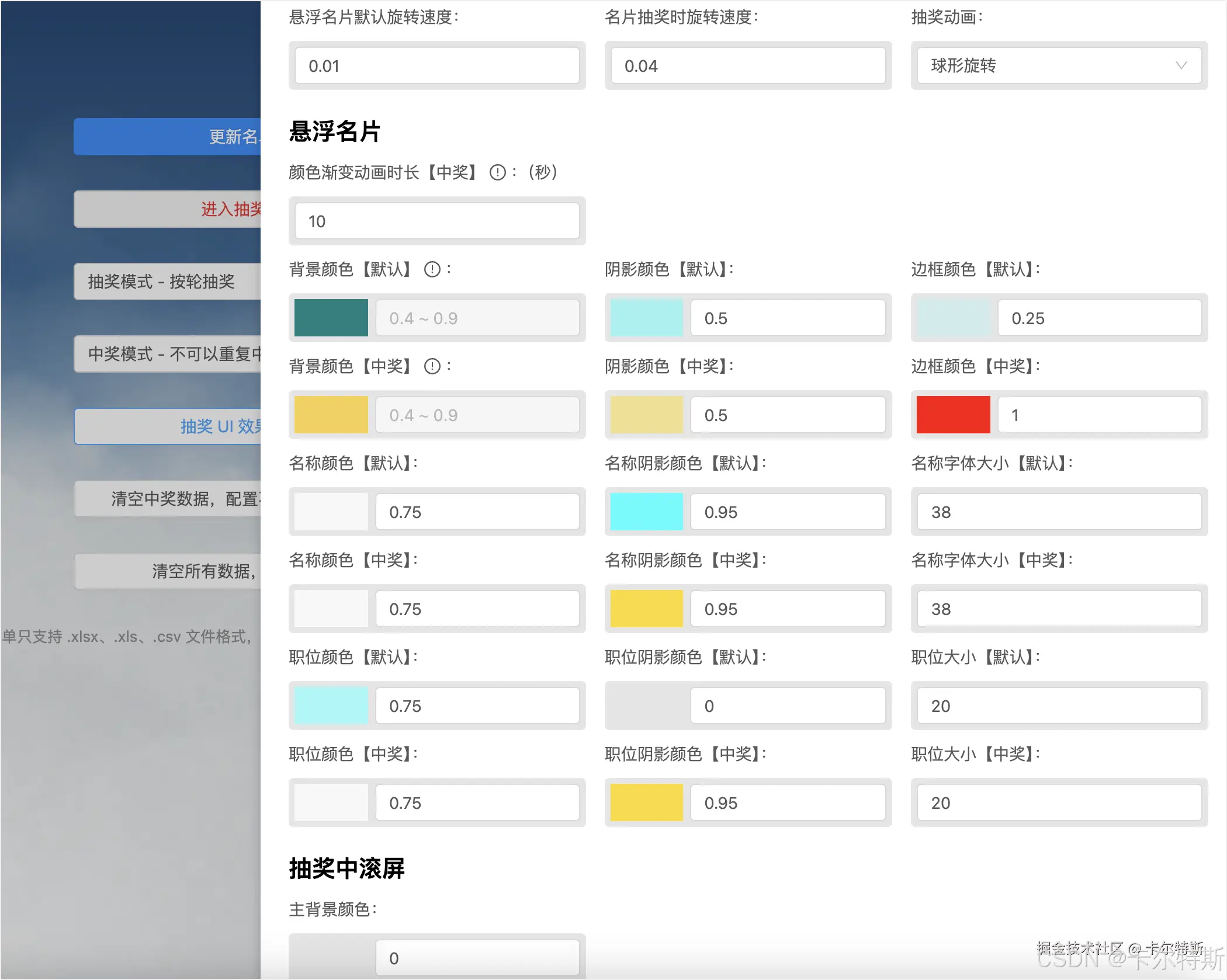Click info icon next to 背景颜色【中奖】
Screen dimensions: 1227x980
432,366
